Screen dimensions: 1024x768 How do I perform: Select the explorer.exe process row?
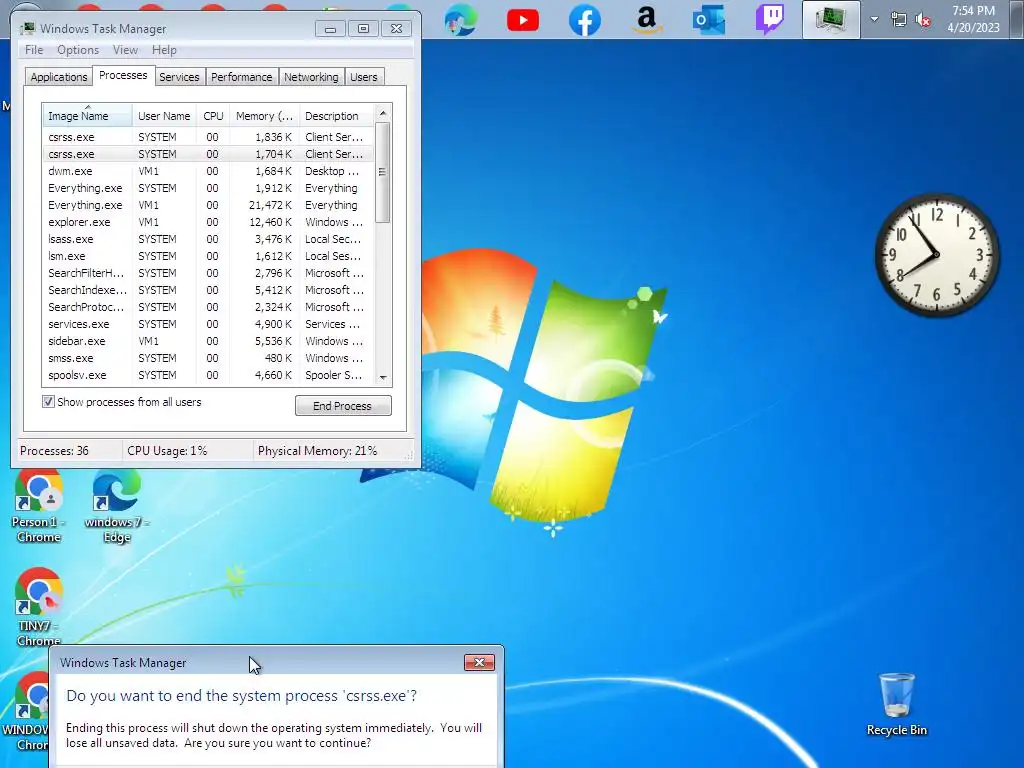pos(208,222)
